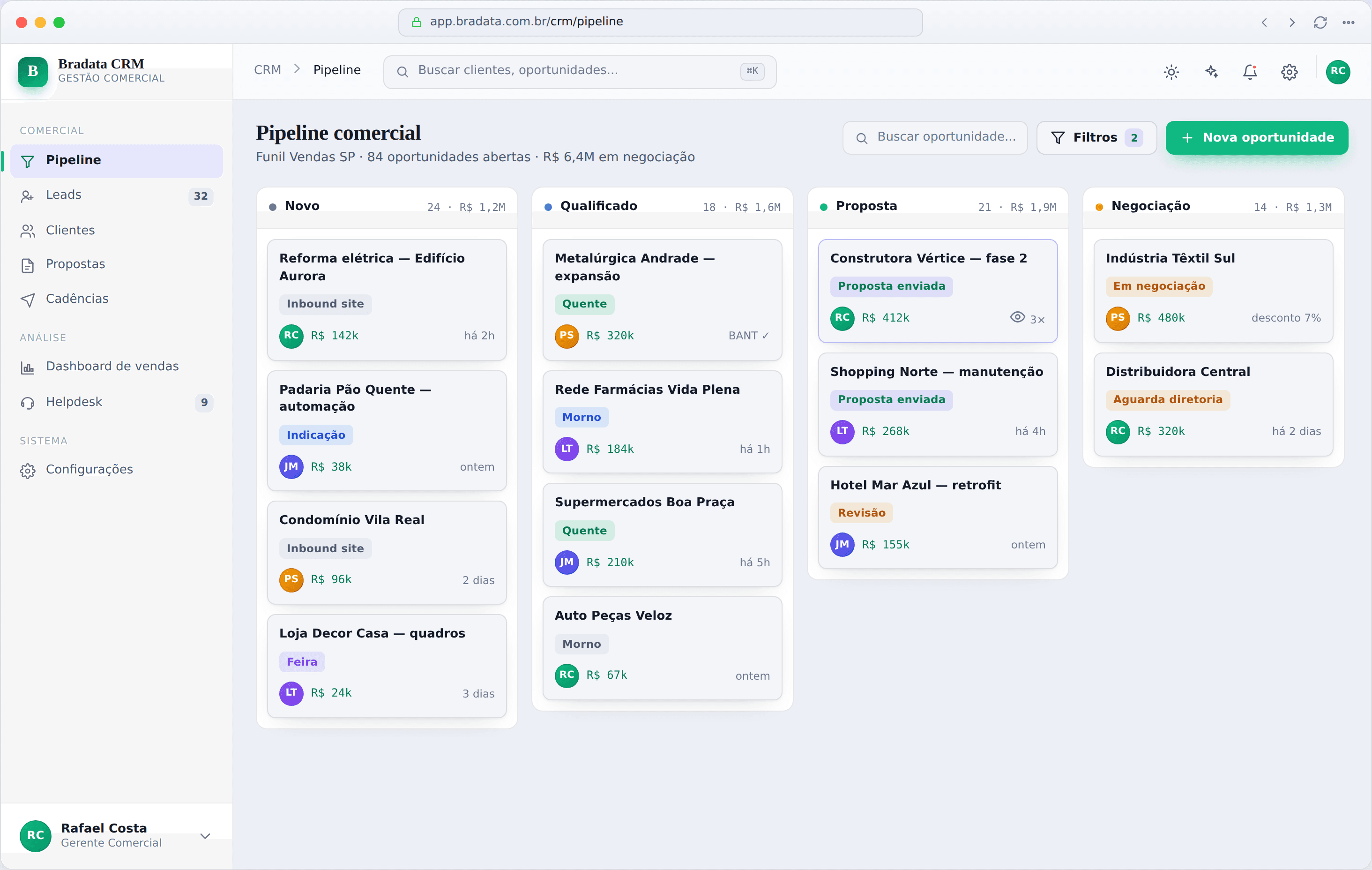Click JM avatar on Hotel Mar Azul card
Screen dimensions: 1372x870
842,545
